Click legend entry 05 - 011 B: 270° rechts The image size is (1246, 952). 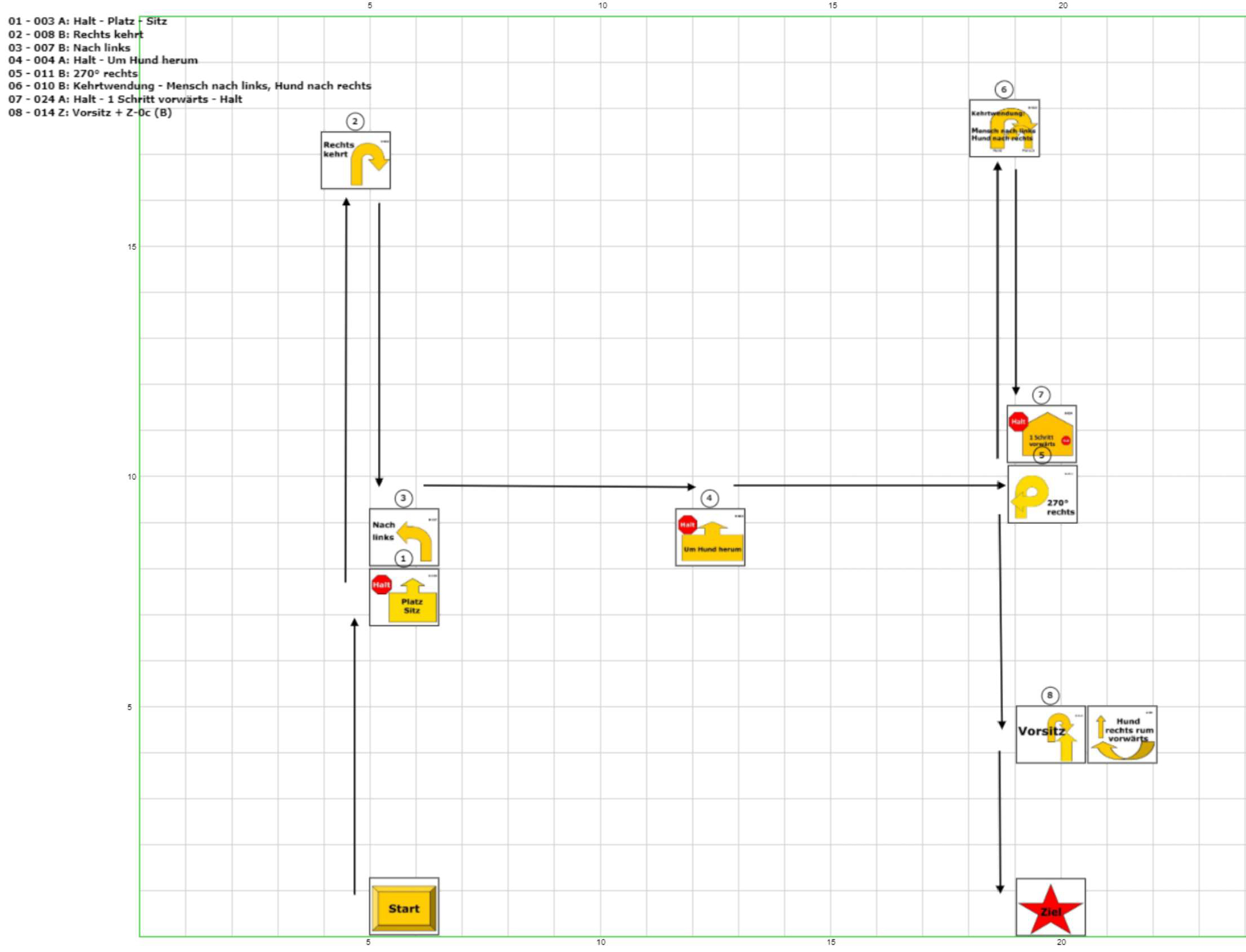[x=73, y=74]
